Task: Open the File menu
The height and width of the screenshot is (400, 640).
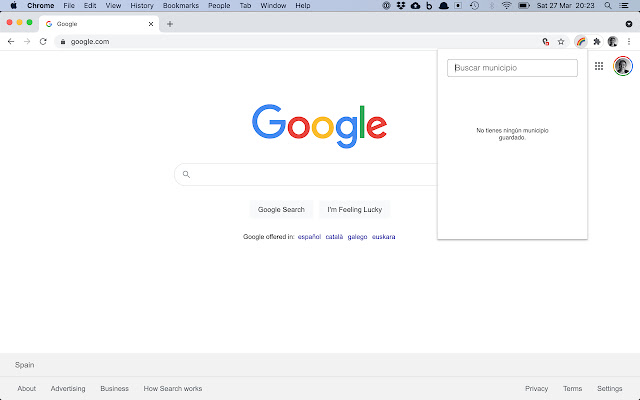Action: point(69,6)
